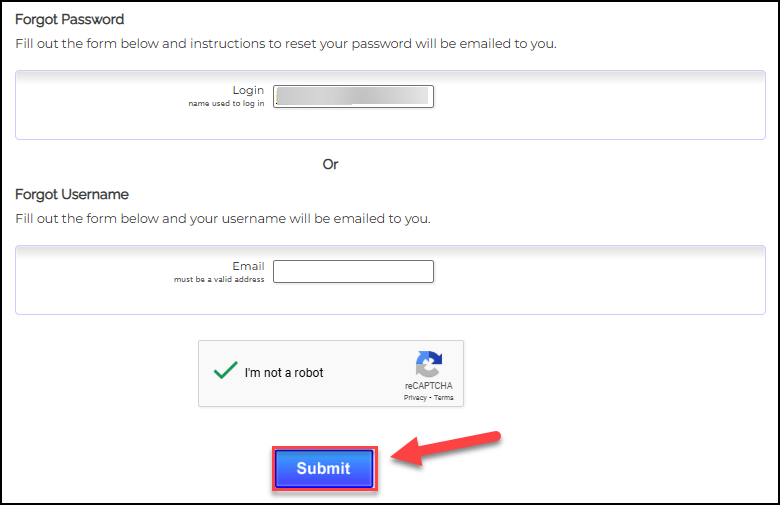This screenshot has width=780, height=505.
Task: Open the reCAPTCHA Terms link
Action: (x=443, y=397)
